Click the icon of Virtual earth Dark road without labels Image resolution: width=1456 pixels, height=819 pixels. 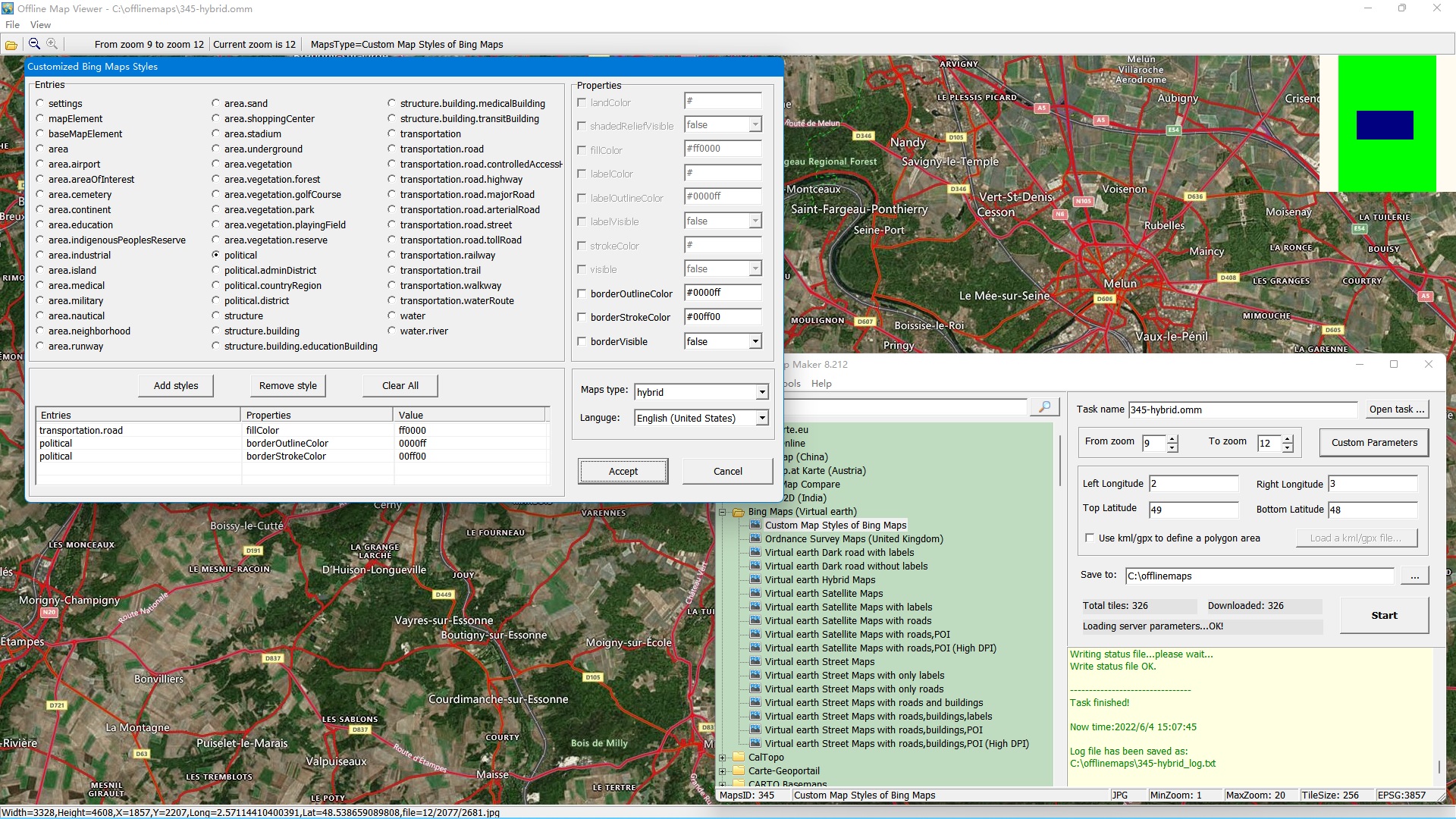755,566
